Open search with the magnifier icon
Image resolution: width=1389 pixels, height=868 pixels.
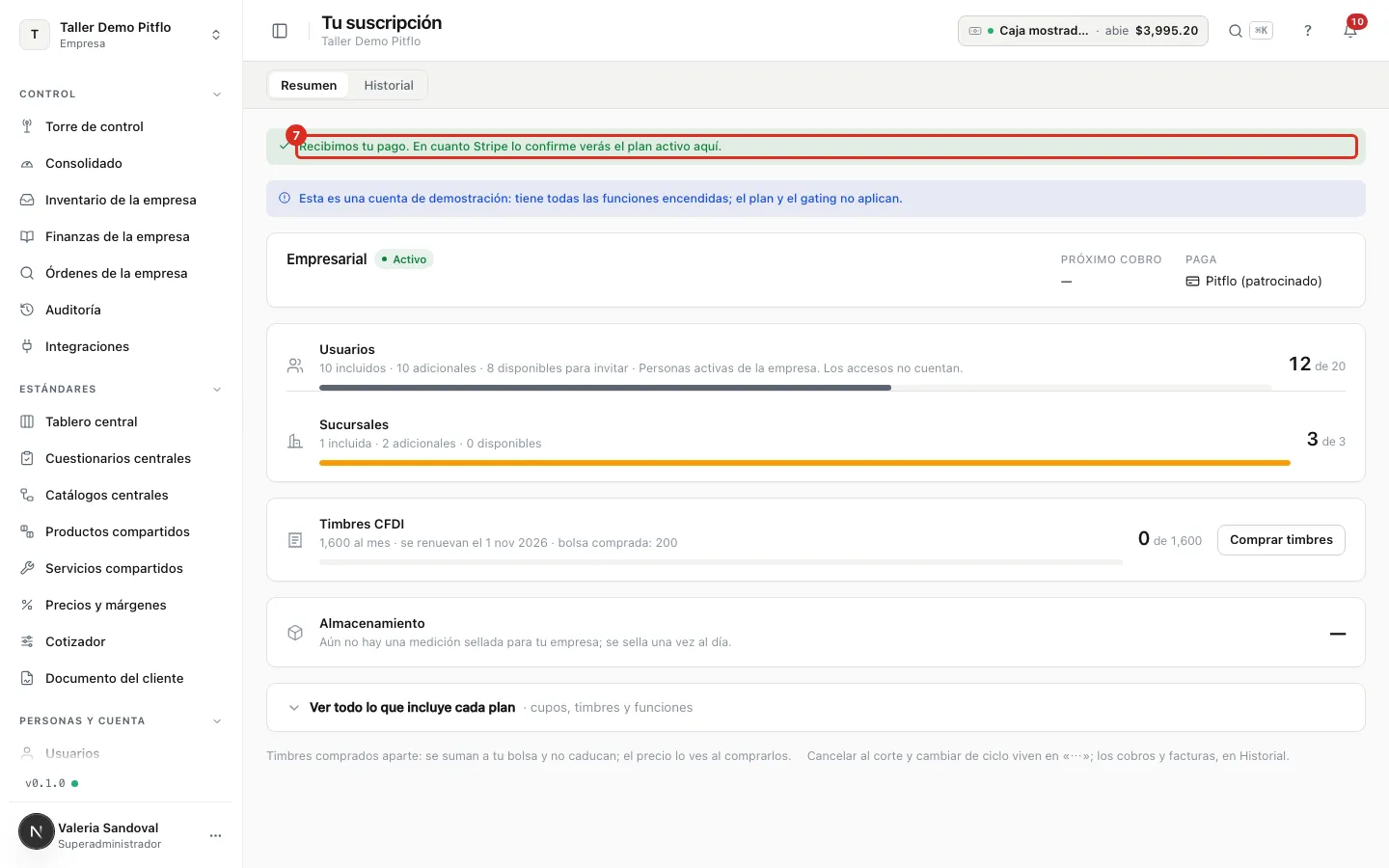[1236, 31]
